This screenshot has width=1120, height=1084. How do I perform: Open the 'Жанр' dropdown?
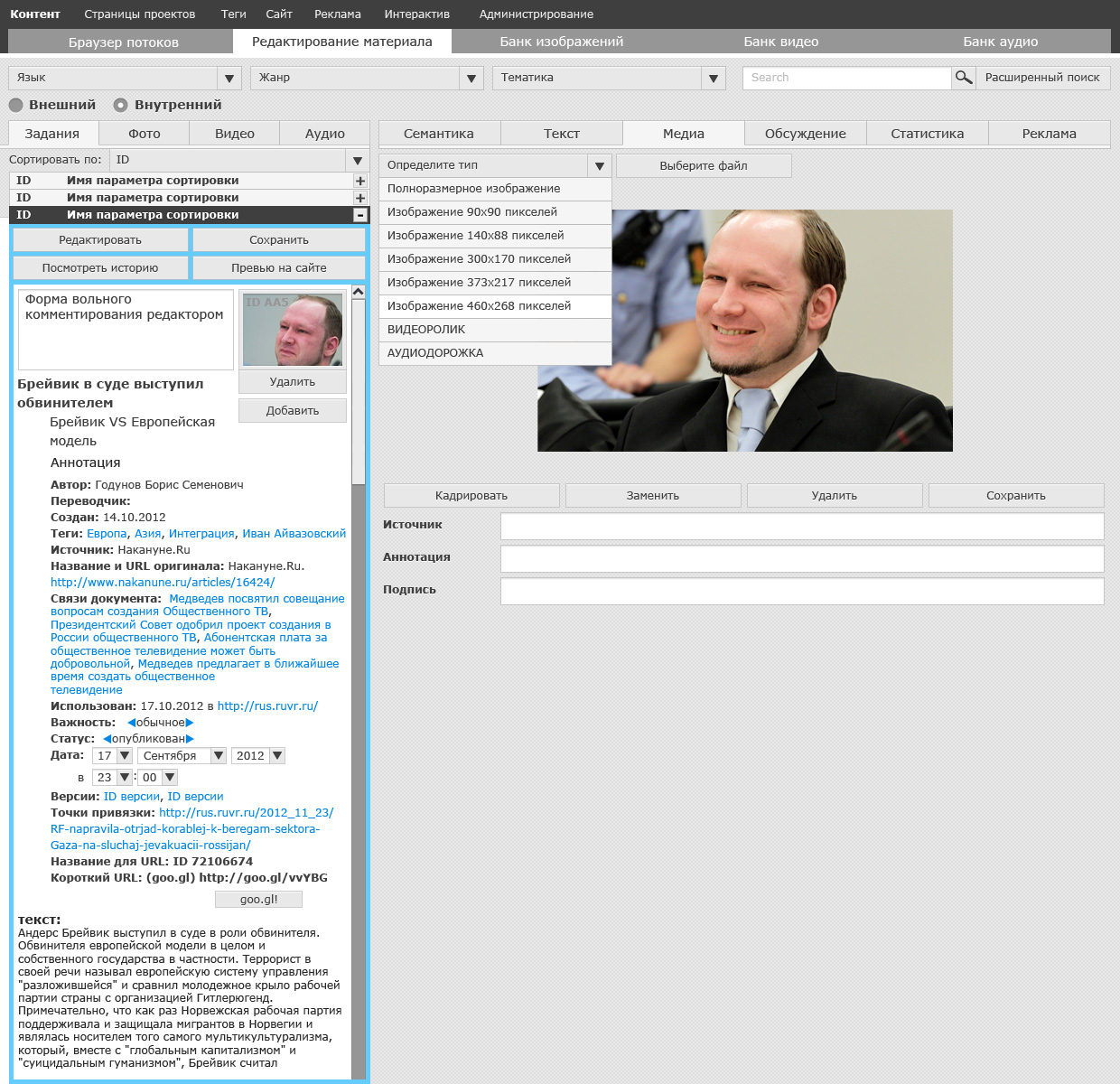[367, 78]
